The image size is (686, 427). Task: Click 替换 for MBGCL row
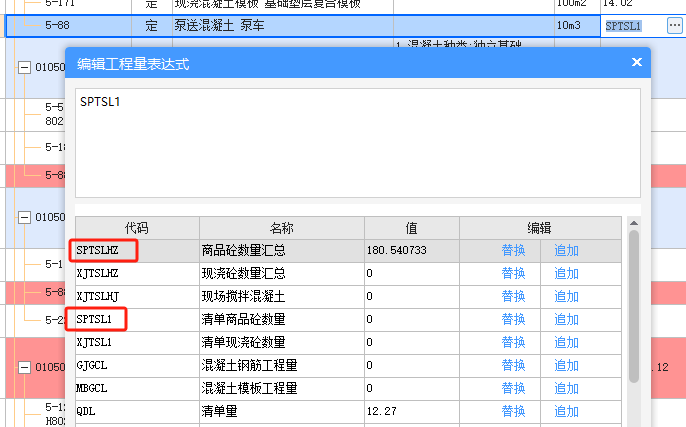click(x=513, y=388)
